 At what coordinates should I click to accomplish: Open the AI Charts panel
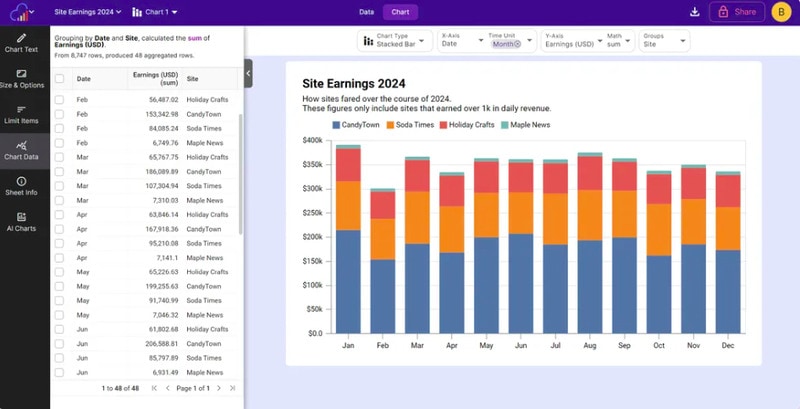tap(21, 221)
